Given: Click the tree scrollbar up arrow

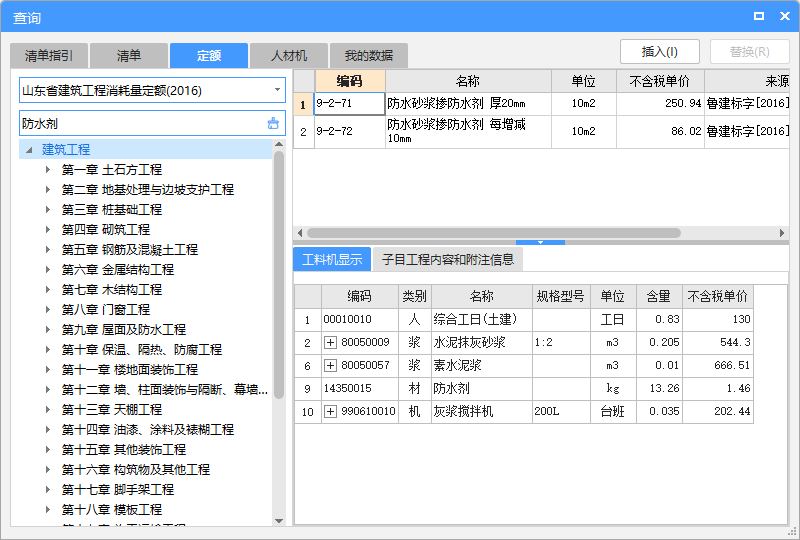Looking at the screenshot, I should tap(279, 144).
